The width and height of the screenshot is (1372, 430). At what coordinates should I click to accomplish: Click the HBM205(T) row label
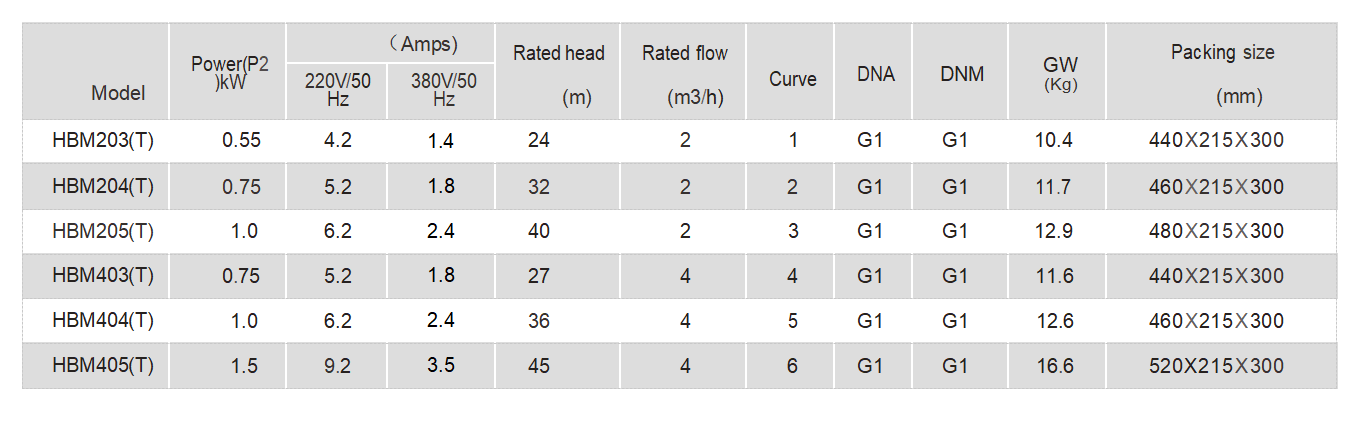(x=103, y=231)
